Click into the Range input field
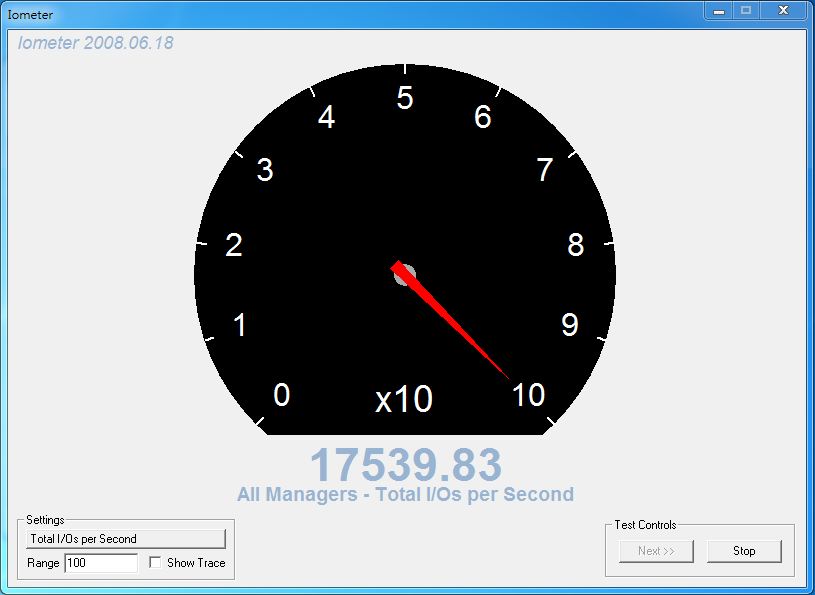The height and width of the screenshot is (595, 815). (x=100, y=563)
